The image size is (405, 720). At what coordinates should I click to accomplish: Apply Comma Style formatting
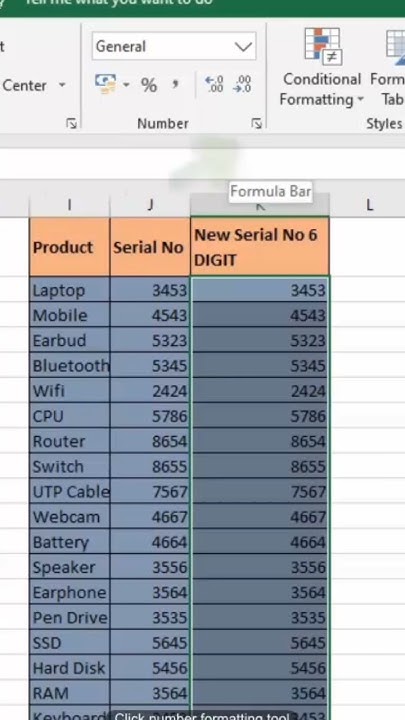[x=175, y=85]
